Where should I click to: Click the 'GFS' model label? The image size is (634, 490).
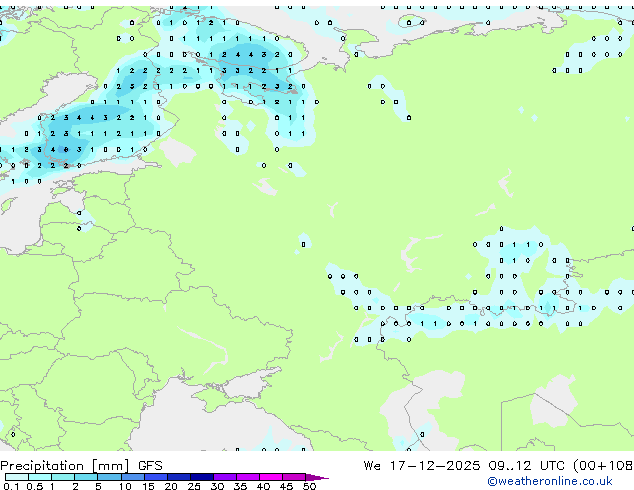150,466
